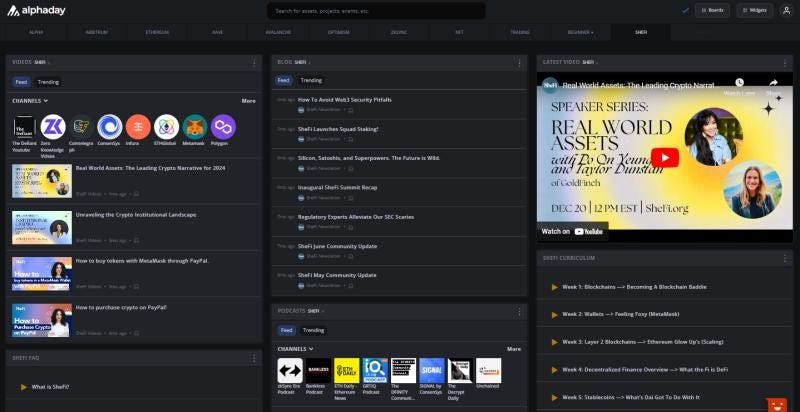Click Watch on YouTube link

(x=572, y=231)
